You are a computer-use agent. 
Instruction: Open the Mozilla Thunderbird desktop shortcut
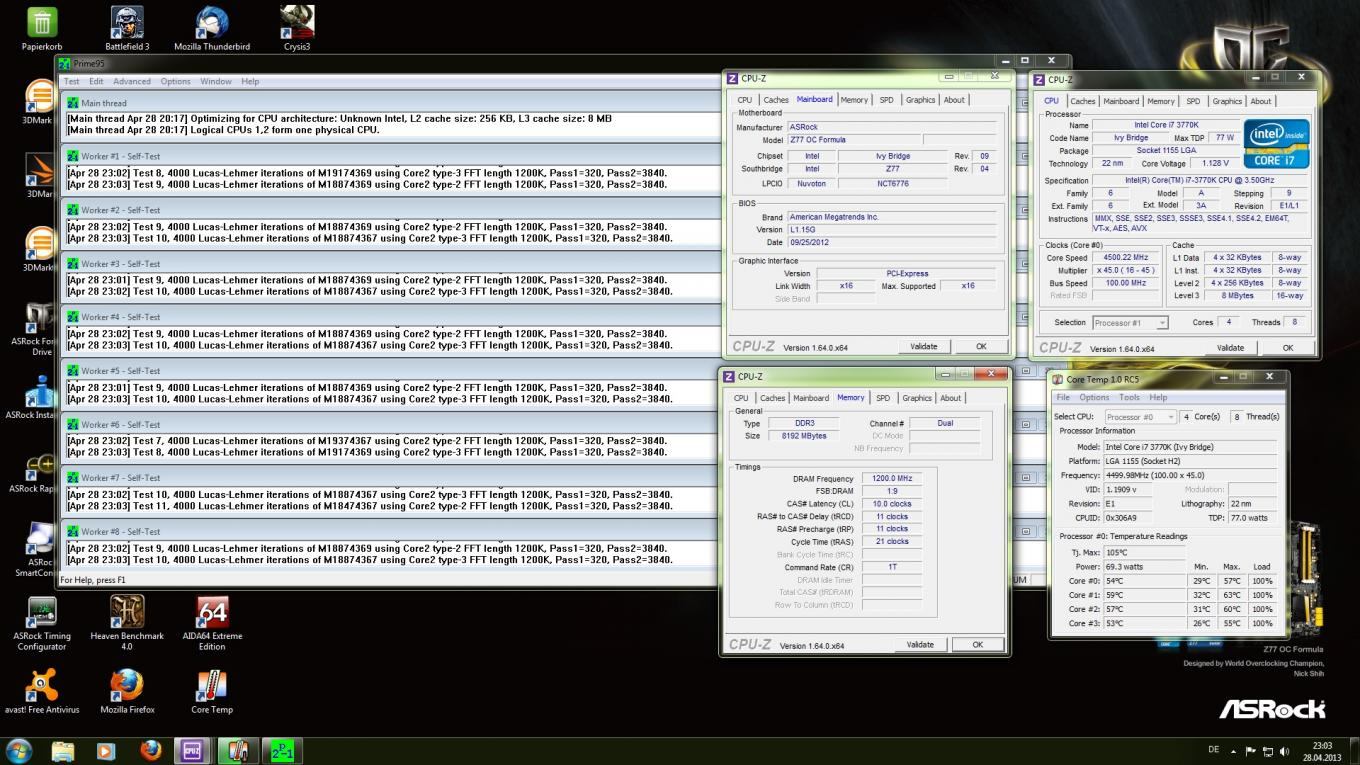click(x=212, y=30)
